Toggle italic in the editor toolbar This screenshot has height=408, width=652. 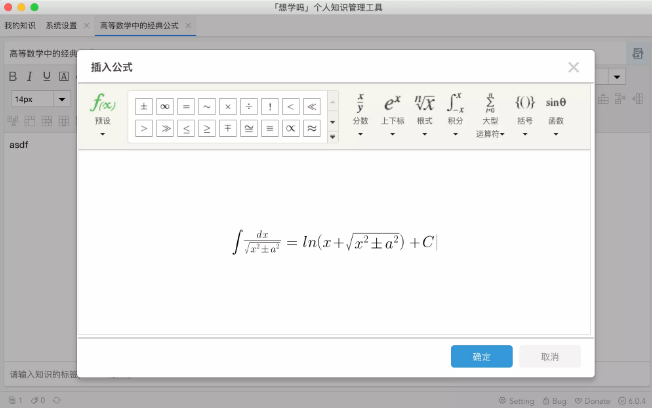[x=29, y=77]
